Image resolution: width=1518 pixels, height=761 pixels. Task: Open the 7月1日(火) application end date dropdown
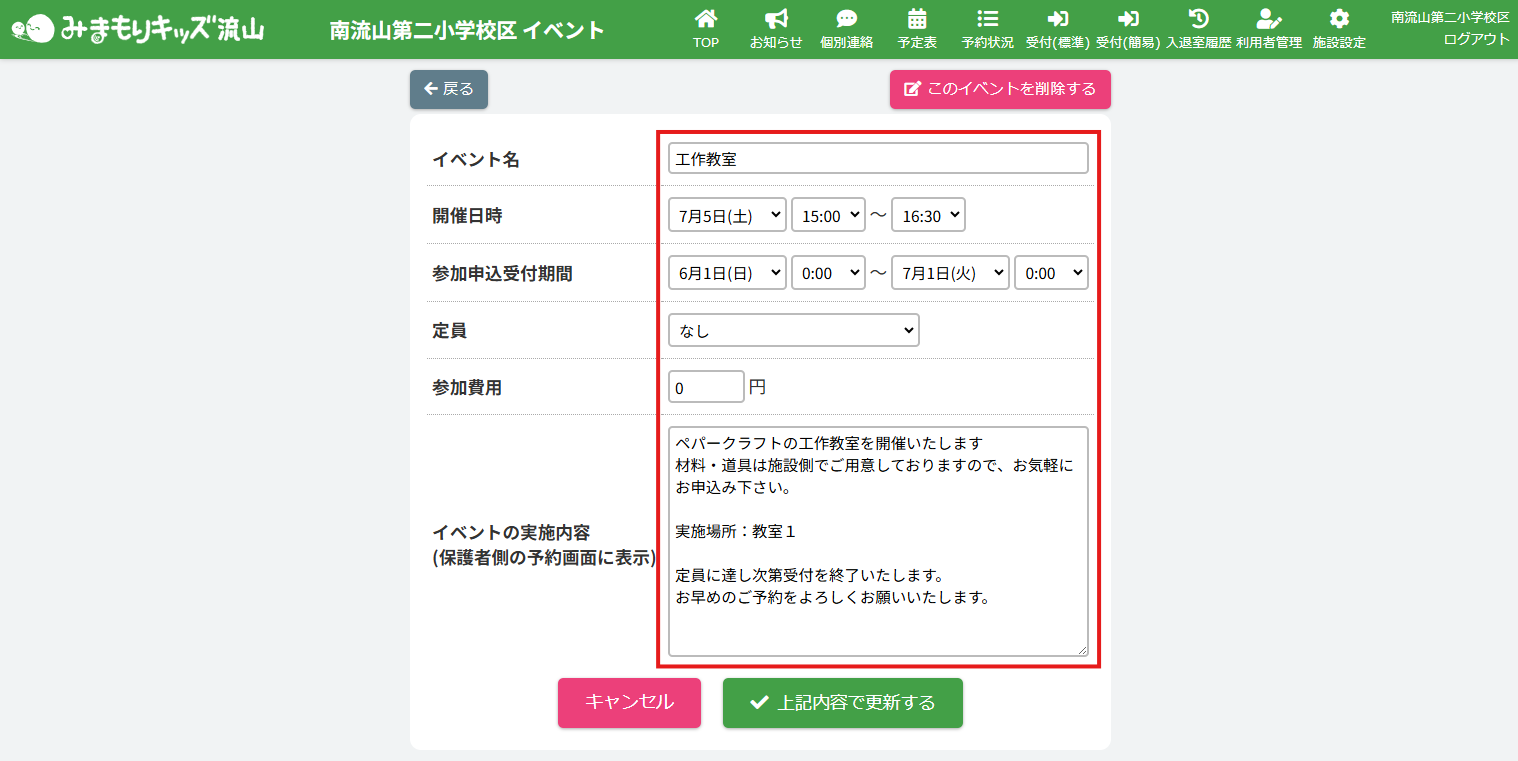coord(950,273)
